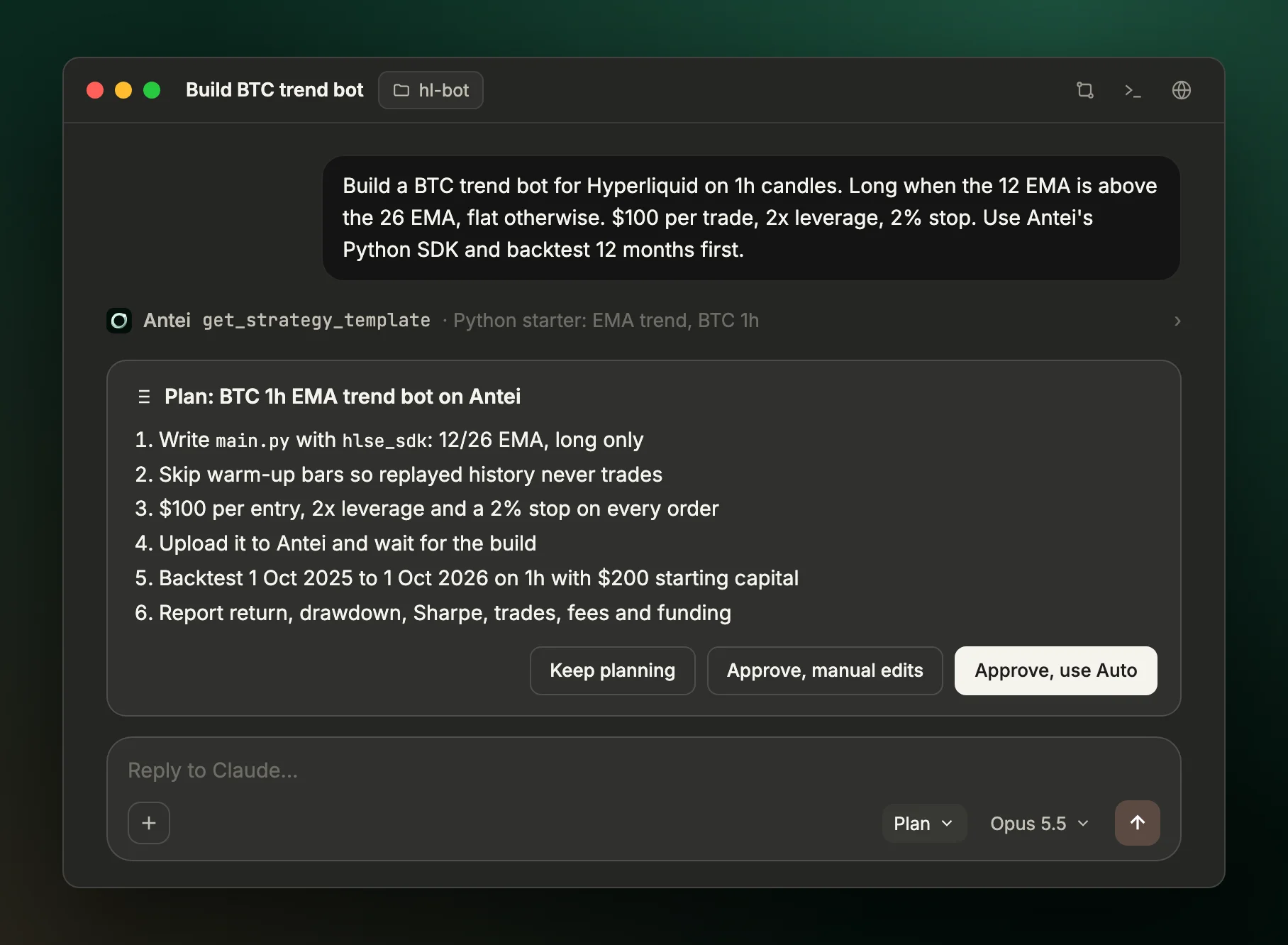Image resolution: width=1288 pixels, height=945 pixels.
Task: Click plan step '$100 per entry, 2x leverage'
Action: (427, 509)
